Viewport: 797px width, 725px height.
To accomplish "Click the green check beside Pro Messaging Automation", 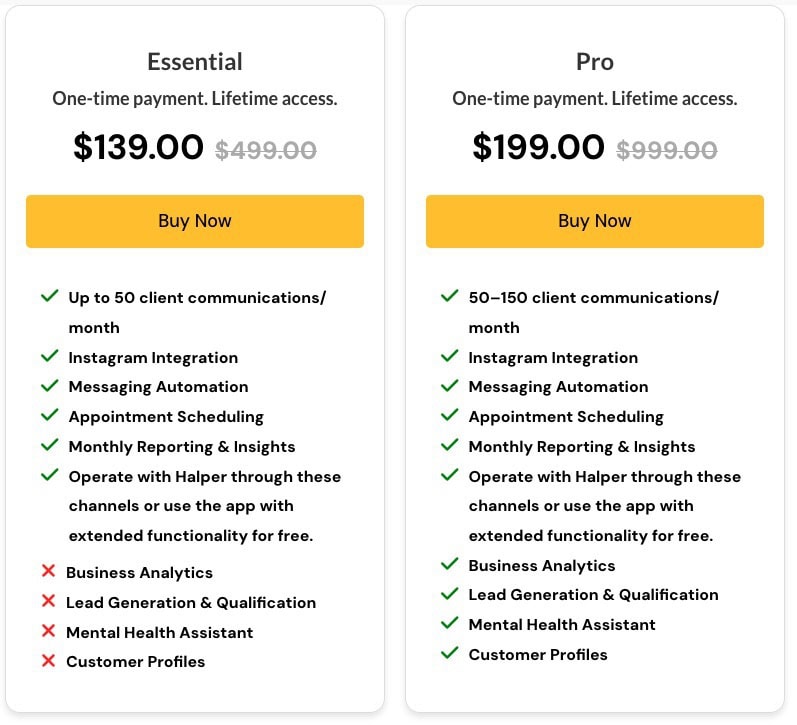I will (x=449, y=385).
